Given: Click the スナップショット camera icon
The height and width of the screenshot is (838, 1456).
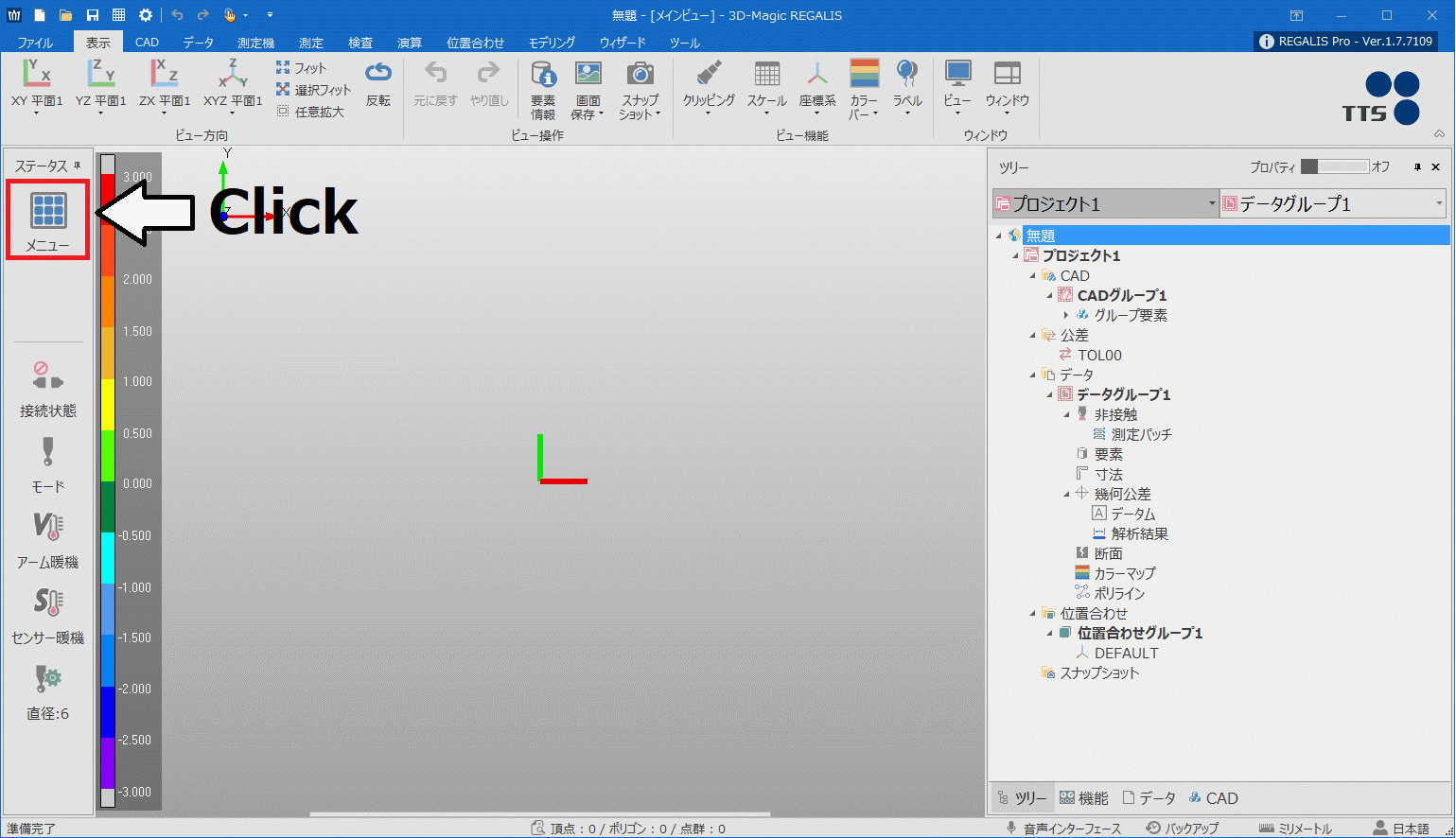Looking at the screenshot, I should pos(640,90).
